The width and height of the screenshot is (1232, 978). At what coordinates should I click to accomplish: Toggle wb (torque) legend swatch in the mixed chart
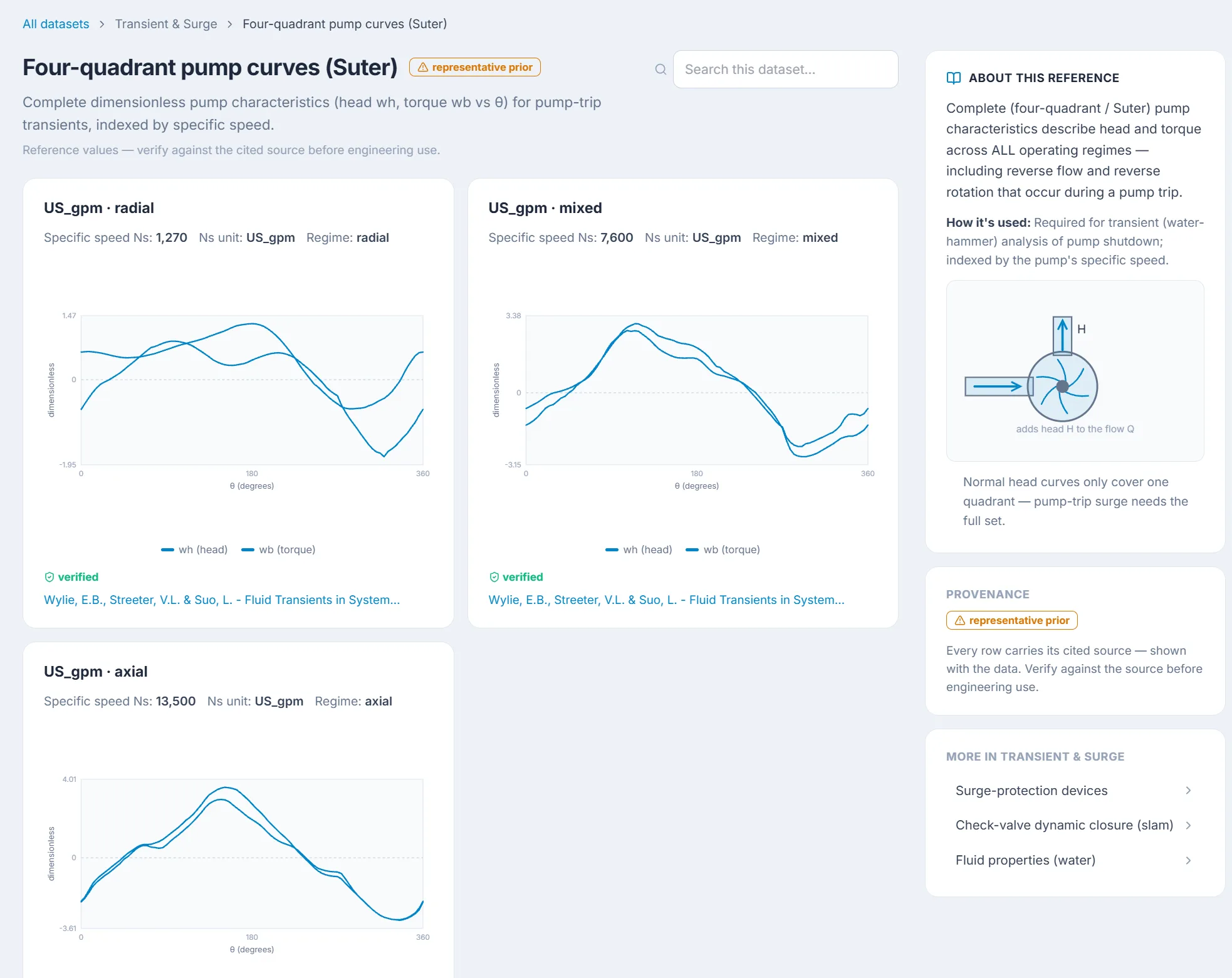tap(692, 549)
